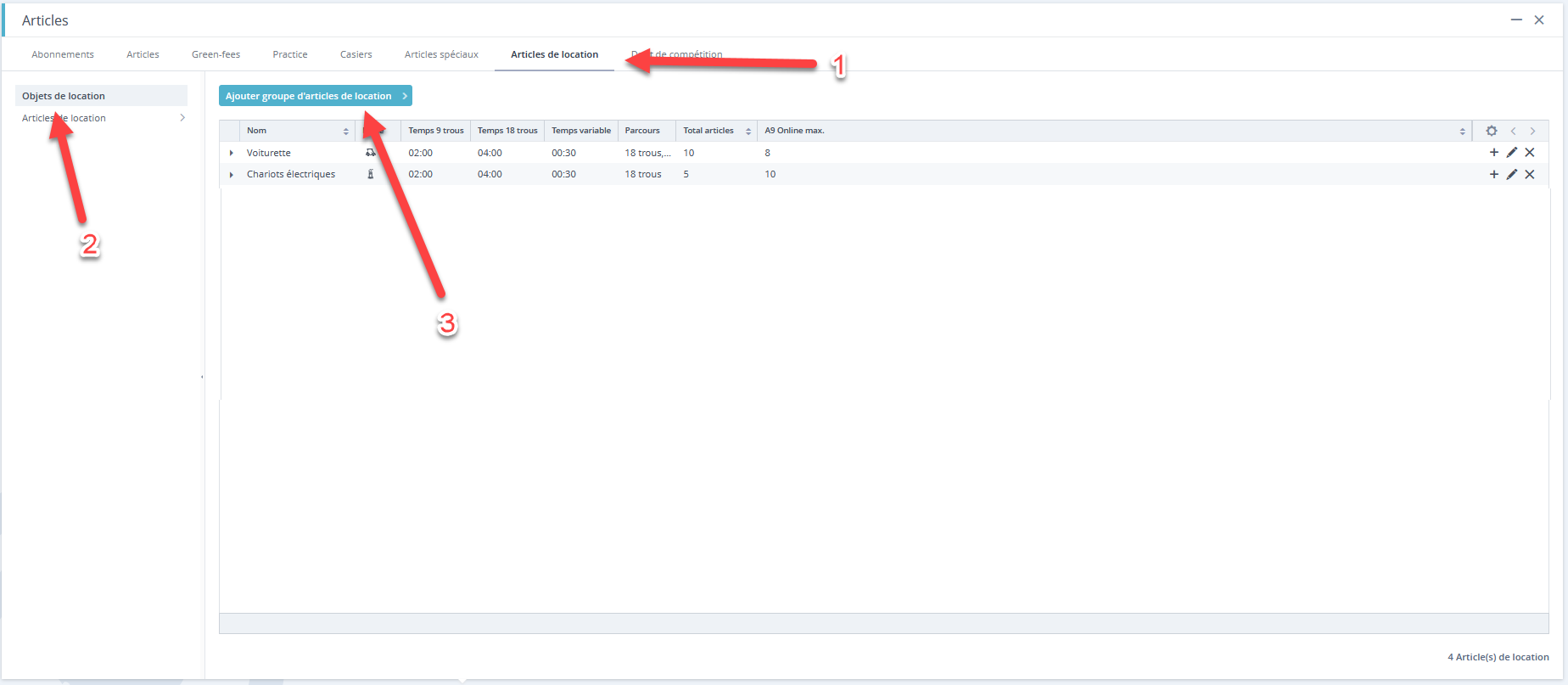This screenshot has width=1568, height=685.
Task: Click the 4 Article(s) de location status text
Action: [x=1498, y=657]
